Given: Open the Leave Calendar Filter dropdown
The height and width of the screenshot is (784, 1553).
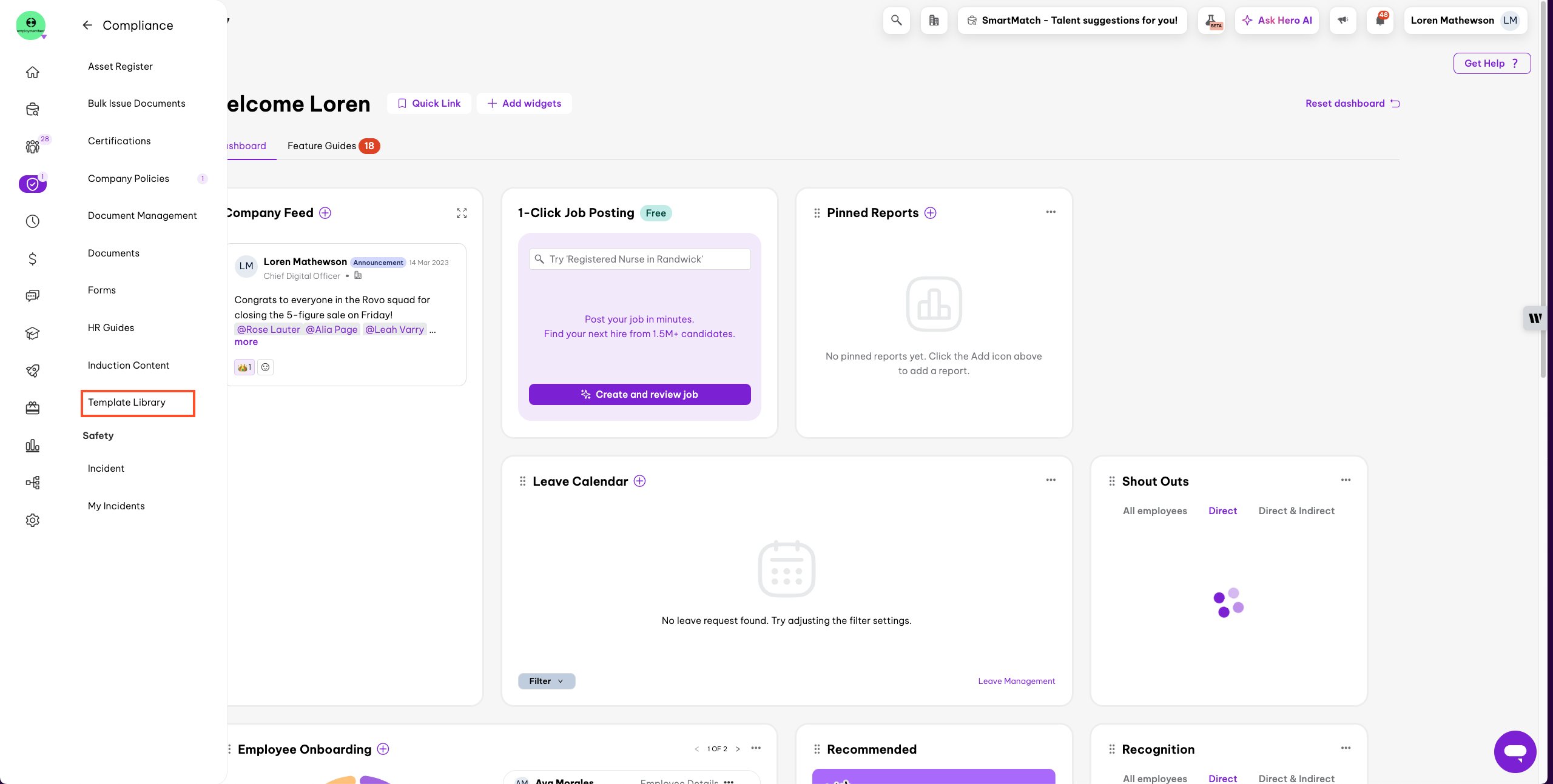Looking at the screenshot, I should point(546,681).
